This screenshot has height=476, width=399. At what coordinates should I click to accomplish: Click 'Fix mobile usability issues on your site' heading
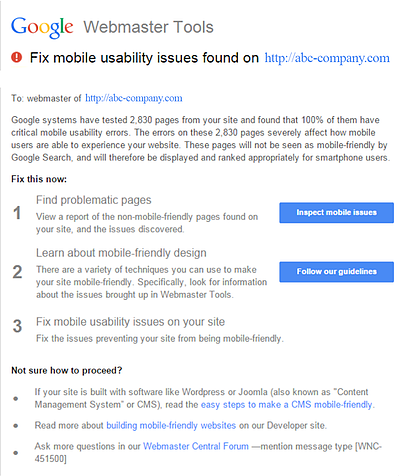click(130, 322)
